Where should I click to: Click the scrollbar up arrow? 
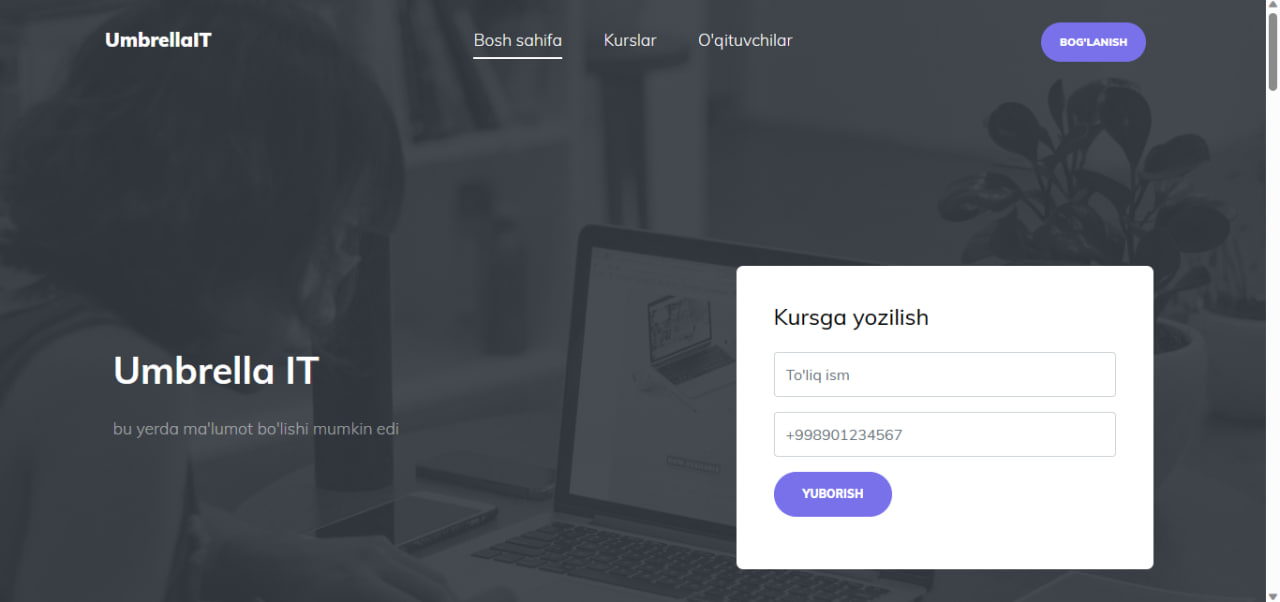pyautogui.click(x=1272, y=7)
